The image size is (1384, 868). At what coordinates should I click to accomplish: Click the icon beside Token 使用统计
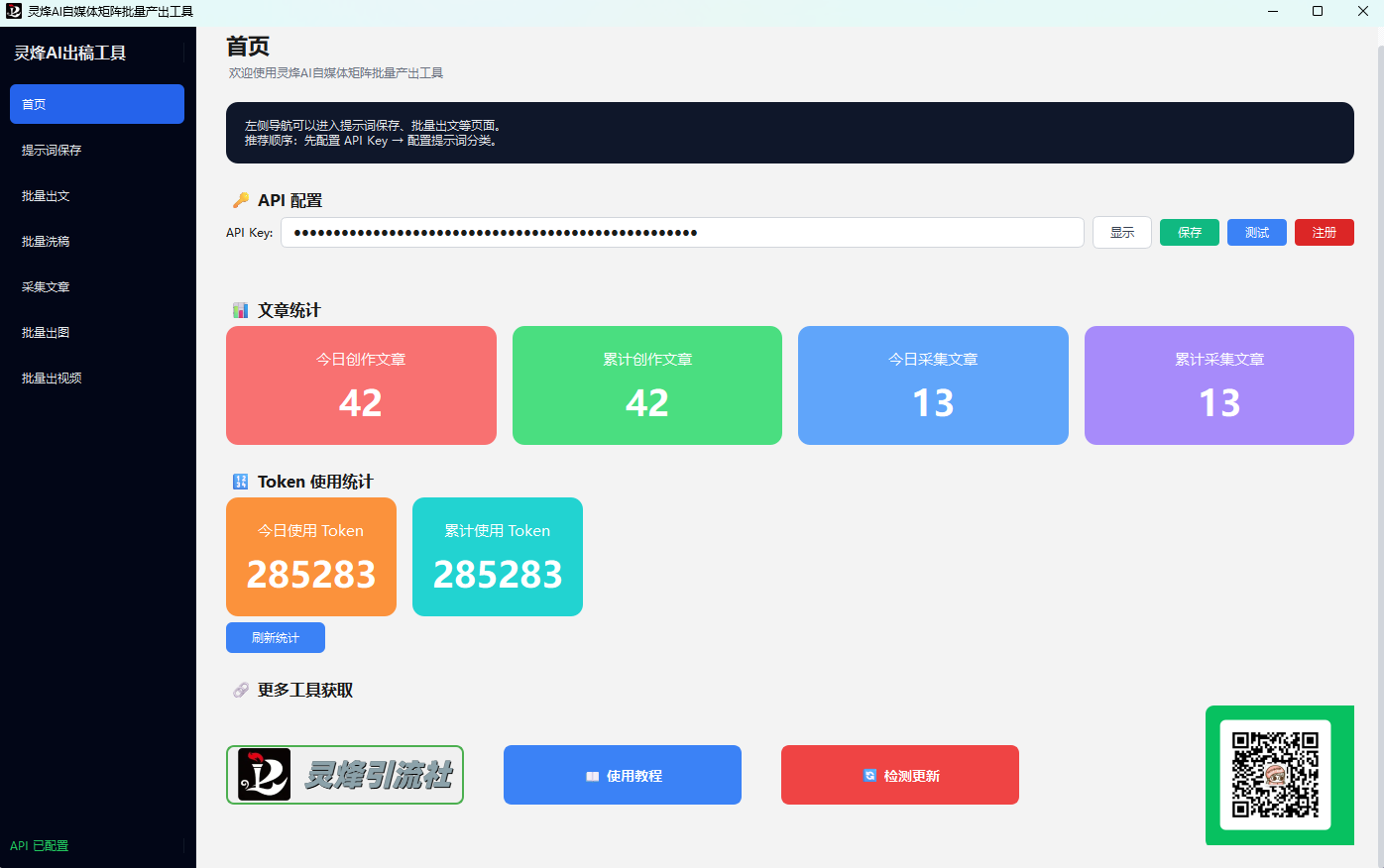(239, 482)
